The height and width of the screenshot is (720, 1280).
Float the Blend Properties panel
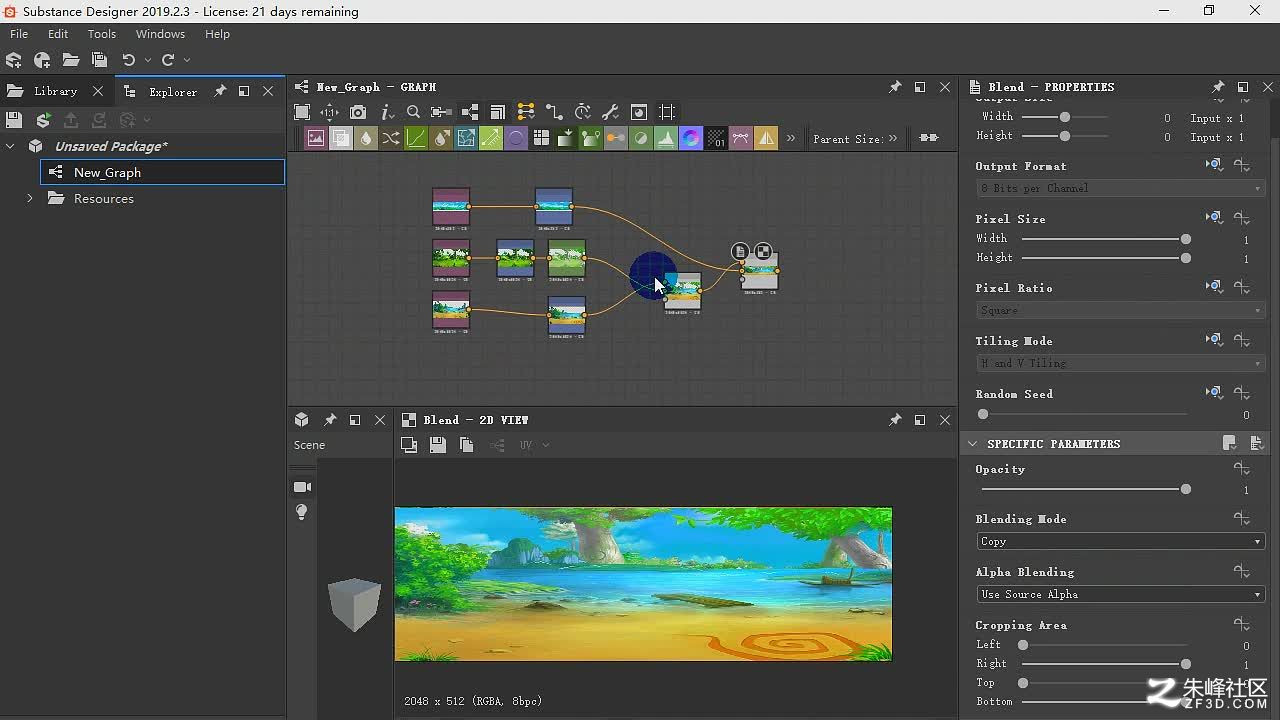click(1243, 87)
